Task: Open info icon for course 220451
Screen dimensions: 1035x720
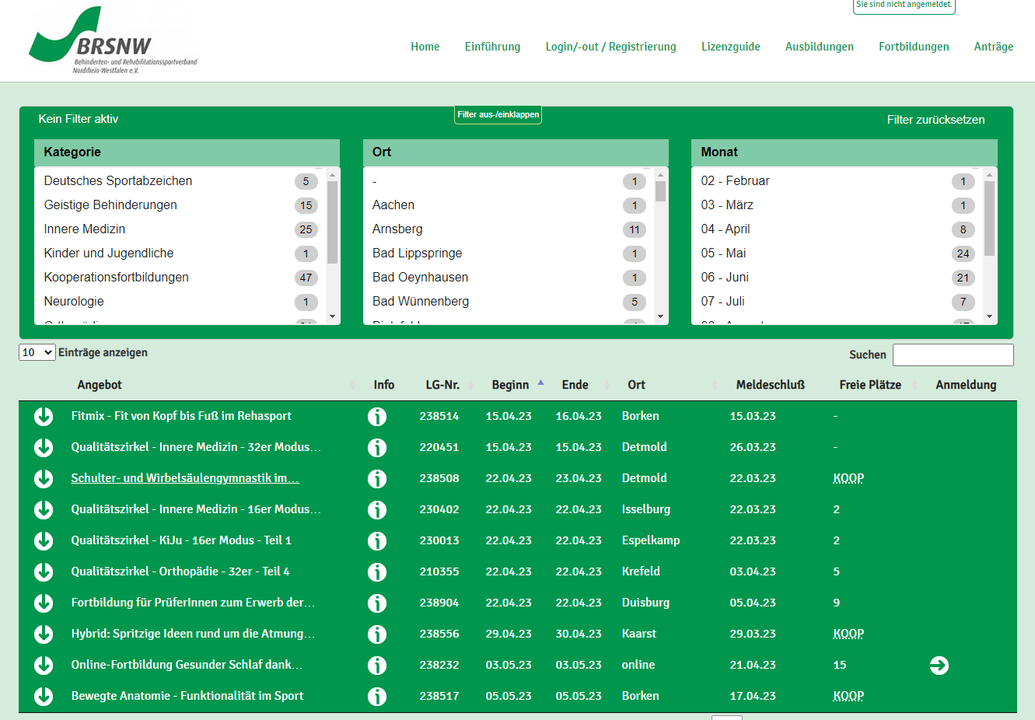Action: [377, 447]
